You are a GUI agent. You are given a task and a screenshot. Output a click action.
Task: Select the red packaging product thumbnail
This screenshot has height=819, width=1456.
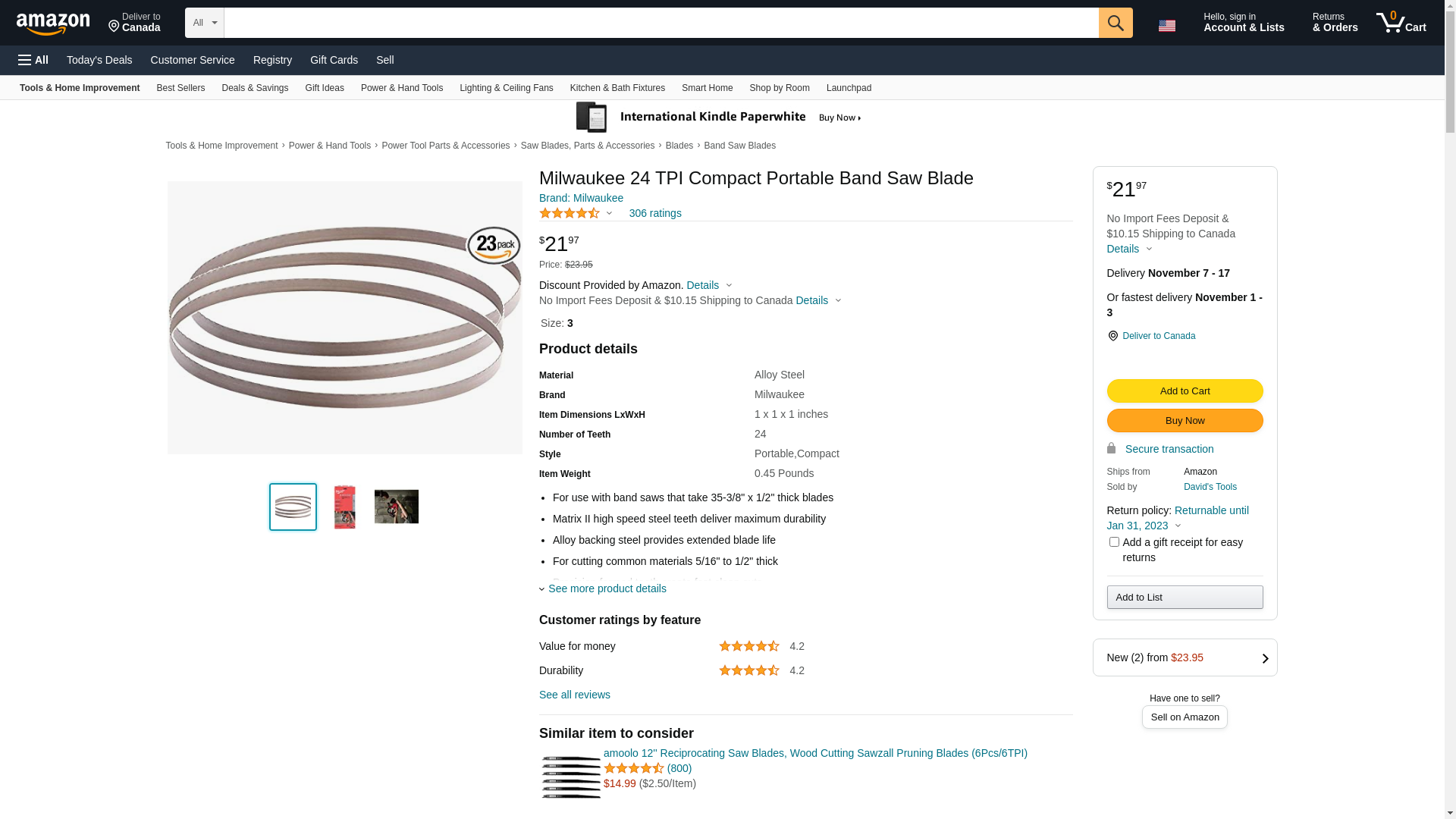(345, 507)
